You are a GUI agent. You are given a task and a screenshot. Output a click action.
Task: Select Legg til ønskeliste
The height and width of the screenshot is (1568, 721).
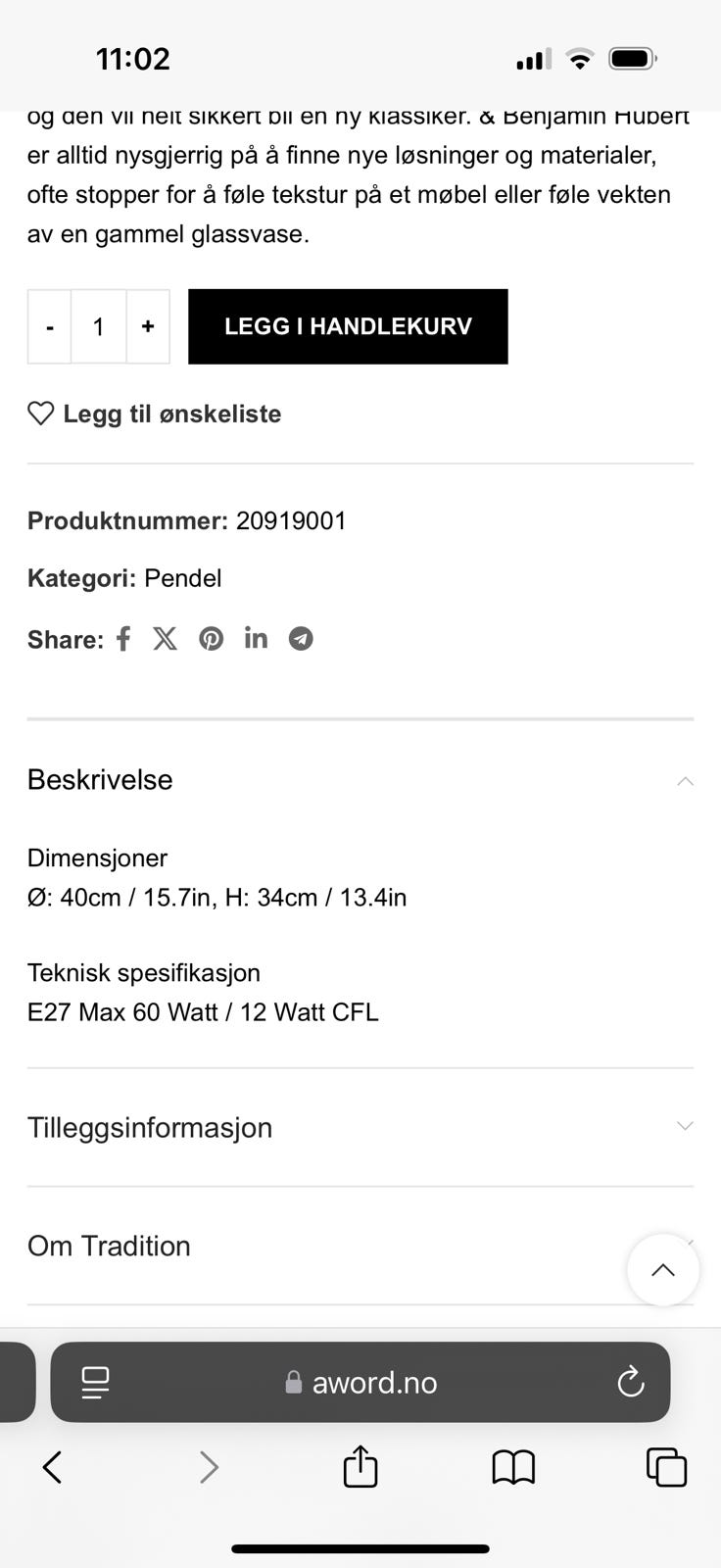(171, 414)
